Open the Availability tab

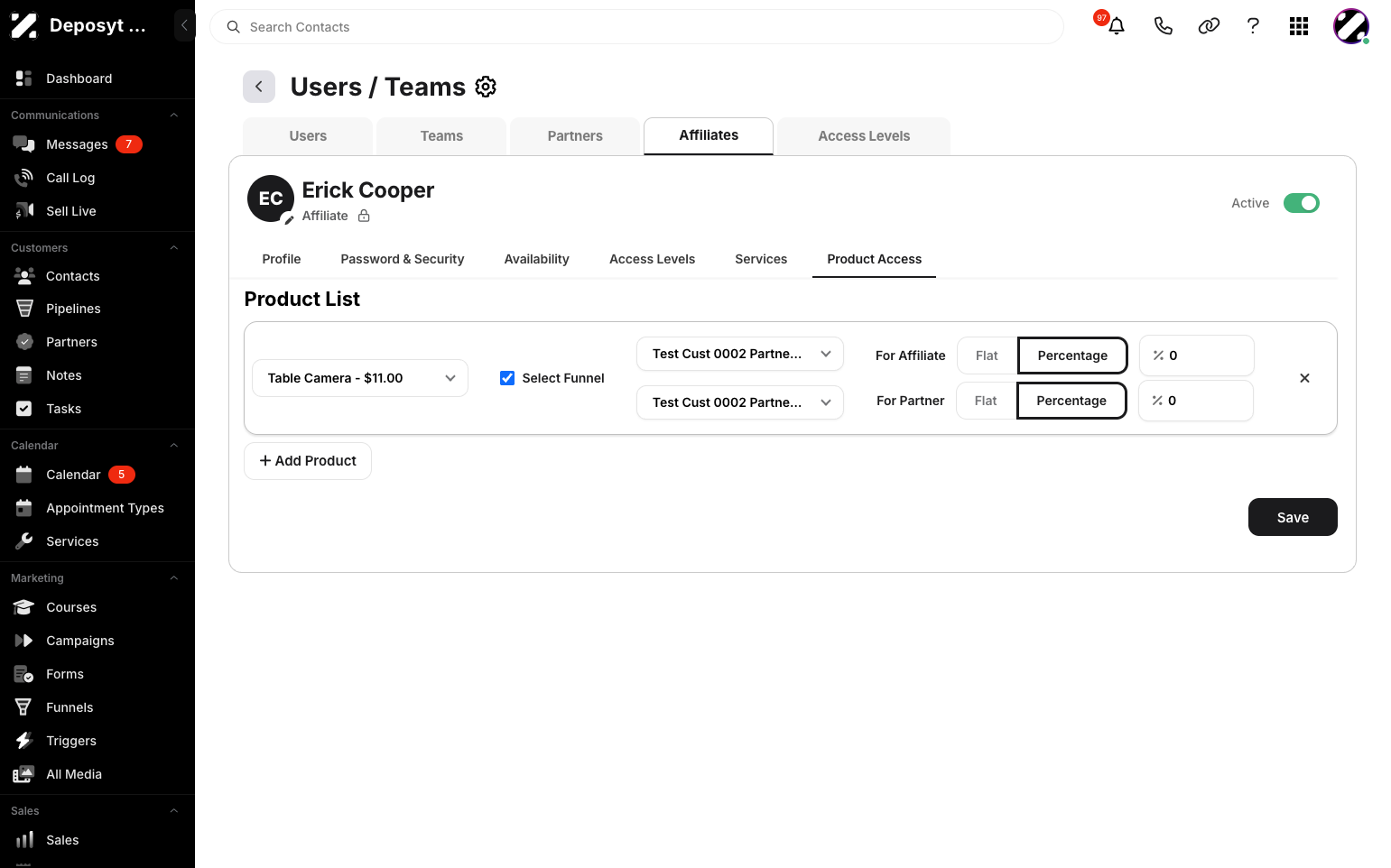coord(537,259)
